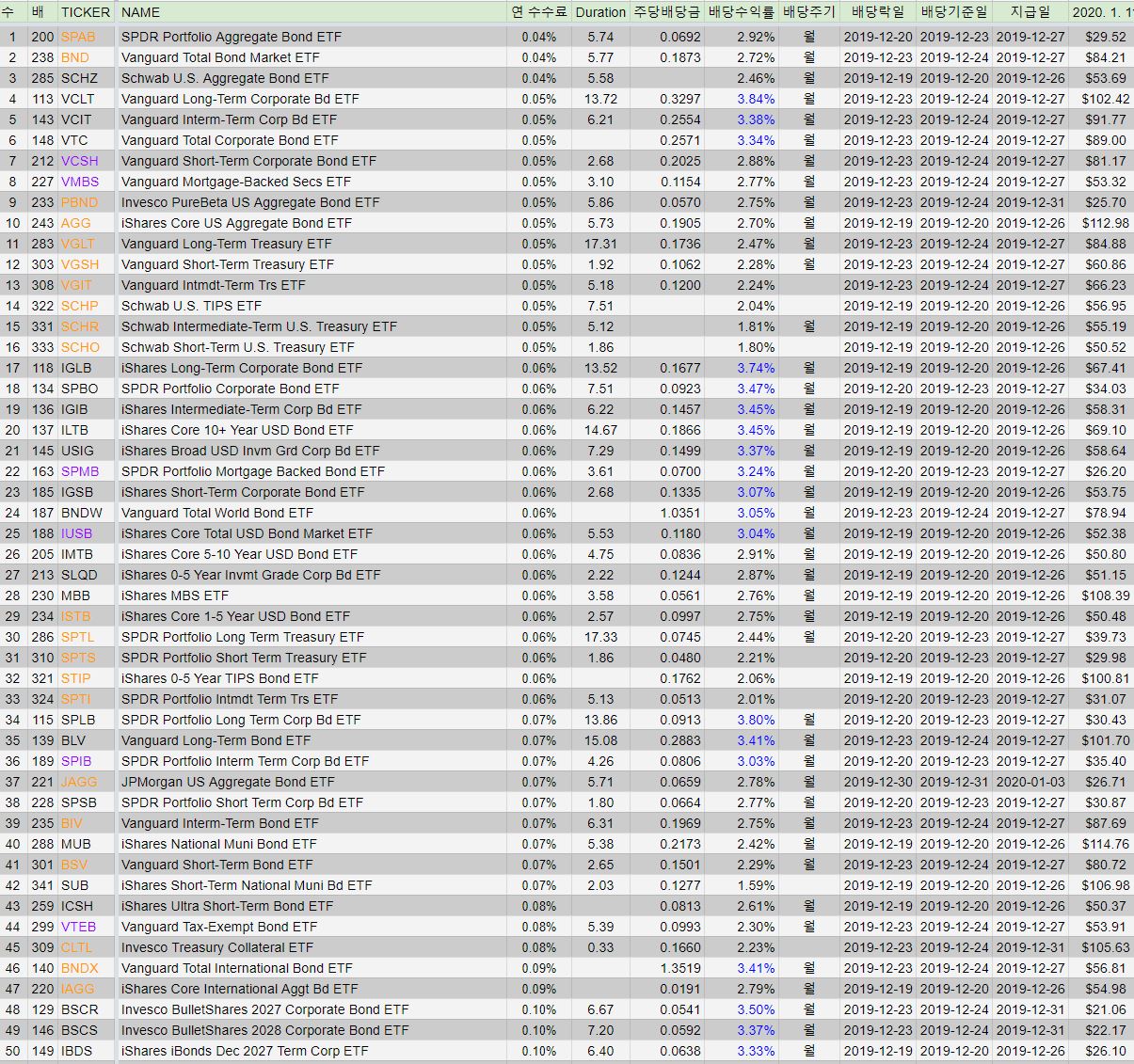Select the 배당수익률 column header
The image size is (1134, 1064).
click(741, 12)
